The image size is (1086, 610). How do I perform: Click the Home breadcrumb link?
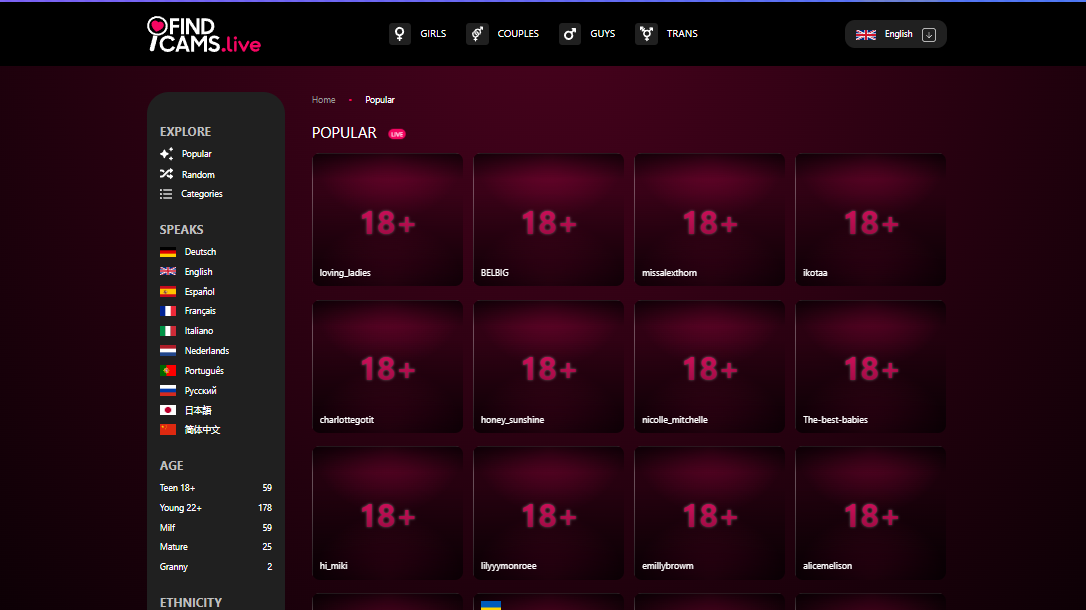323,99
